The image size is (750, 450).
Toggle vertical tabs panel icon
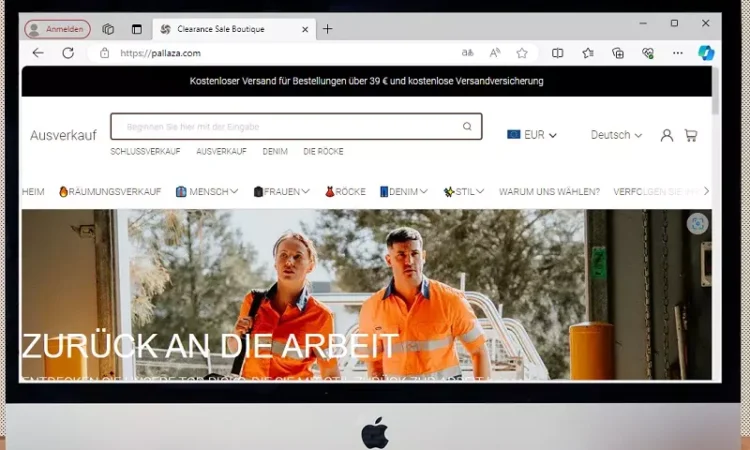(137, 29)
